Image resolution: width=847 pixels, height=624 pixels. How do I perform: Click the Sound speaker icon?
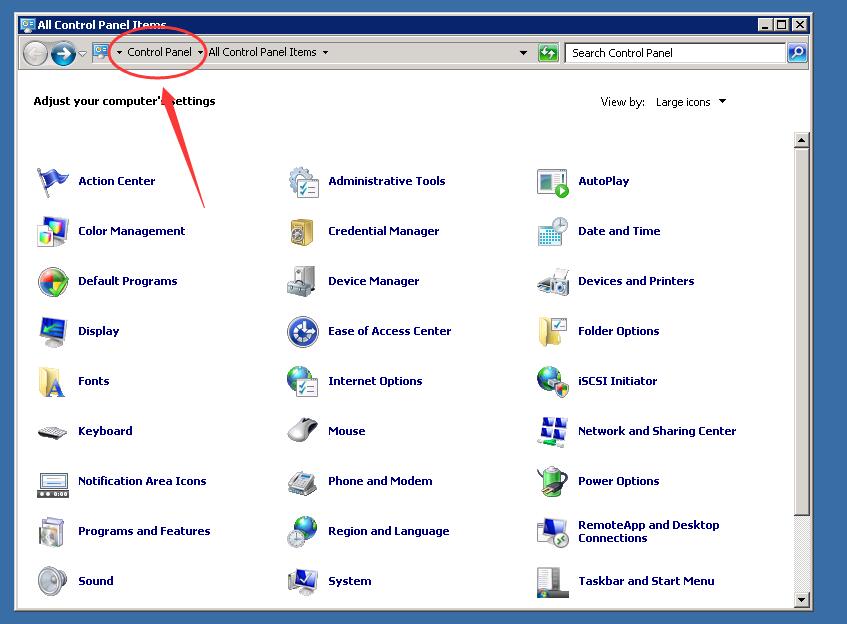click(x=52, y=581)
